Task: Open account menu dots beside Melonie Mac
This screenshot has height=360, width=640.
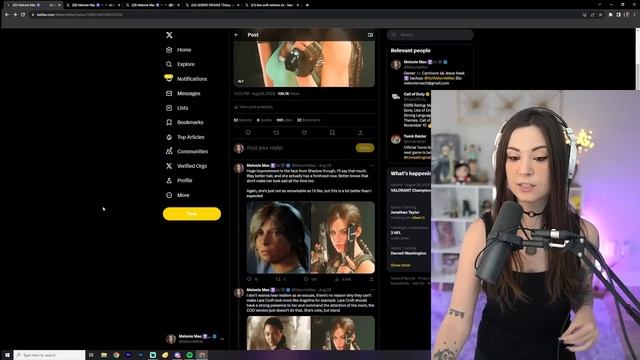Action: (222, 339)
